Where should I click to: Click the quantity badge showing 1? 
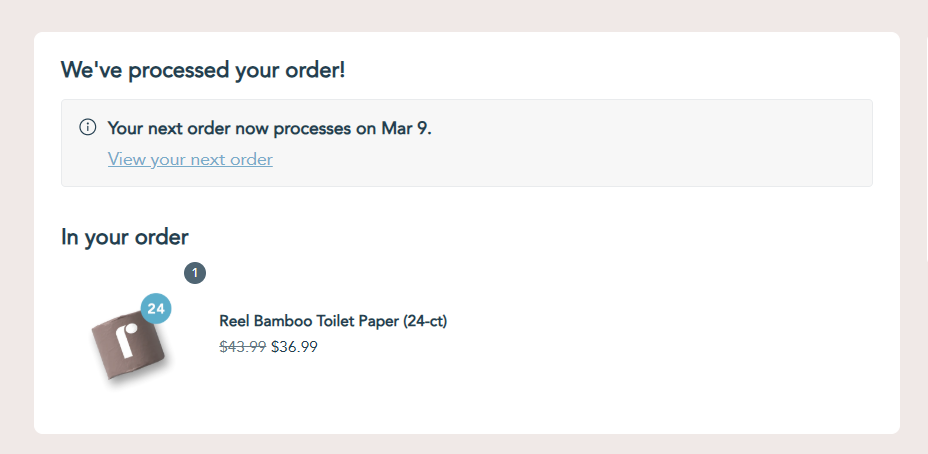tap(195, 272)
